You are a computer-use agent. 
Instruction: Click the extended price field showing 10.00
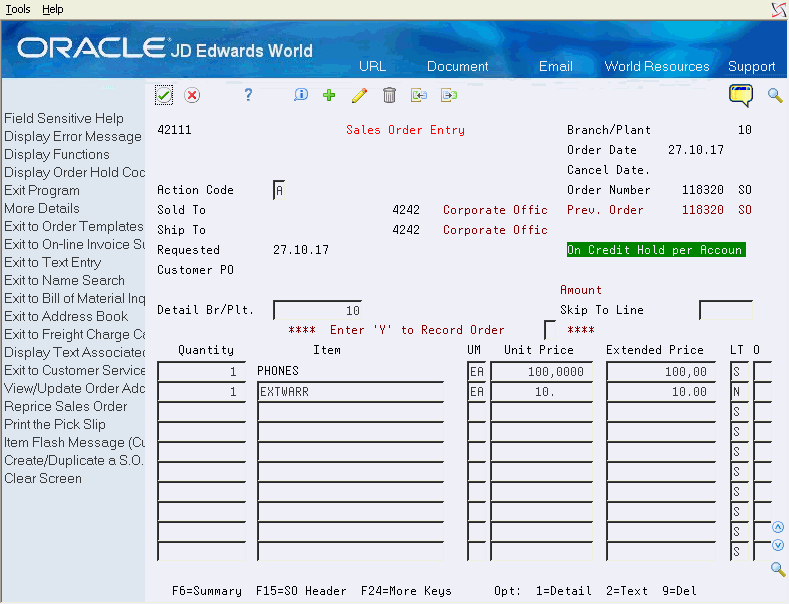[x=661, y=392]
